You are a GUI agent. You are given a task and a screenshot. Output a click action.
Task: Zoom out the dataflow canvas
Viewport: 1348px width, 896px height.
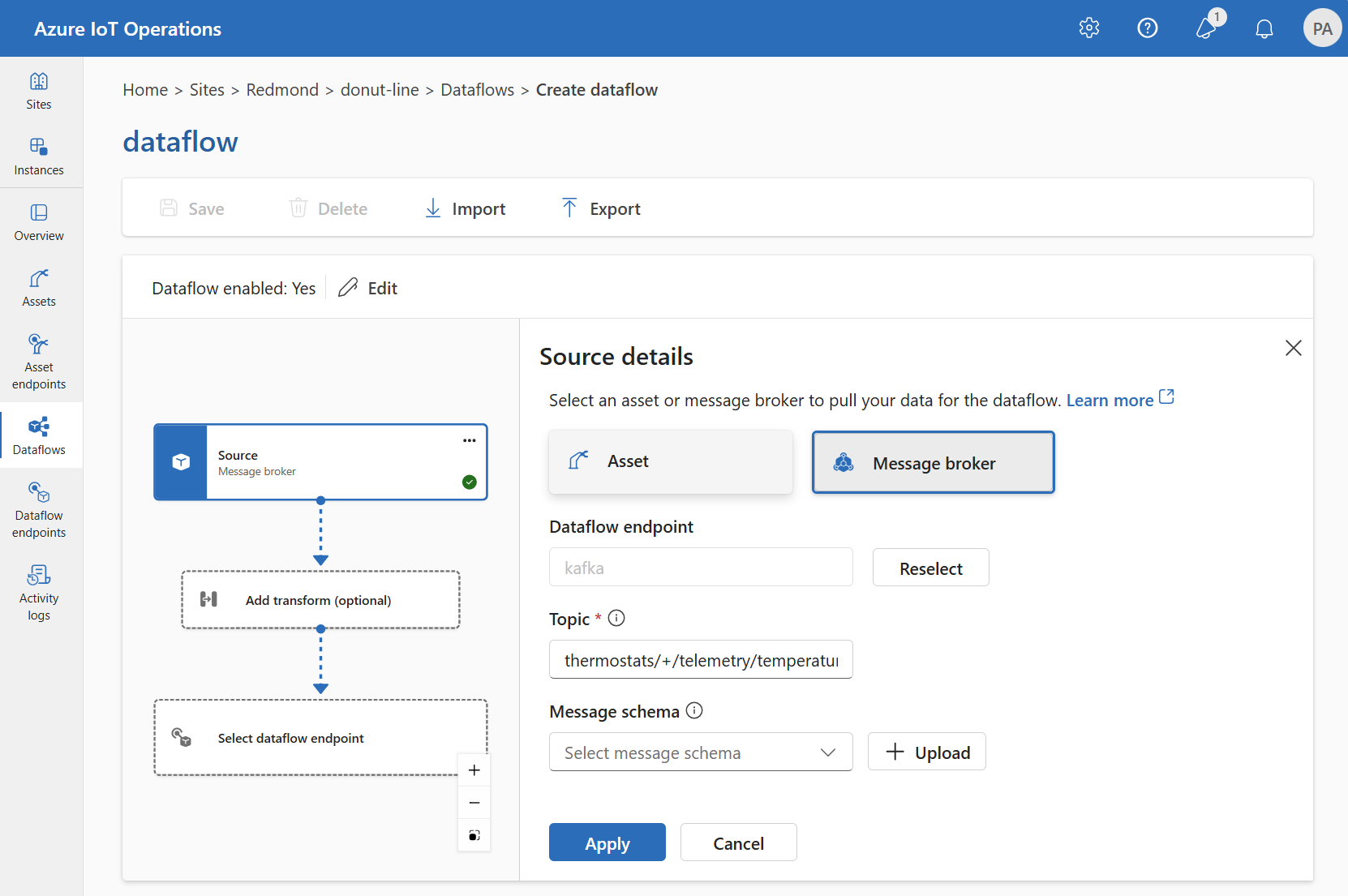474,803
